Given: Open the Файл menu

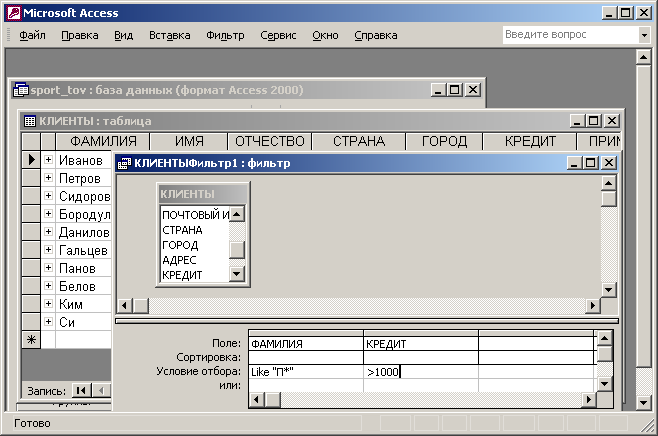Looking at the screenshot, I should pos(32,35).
